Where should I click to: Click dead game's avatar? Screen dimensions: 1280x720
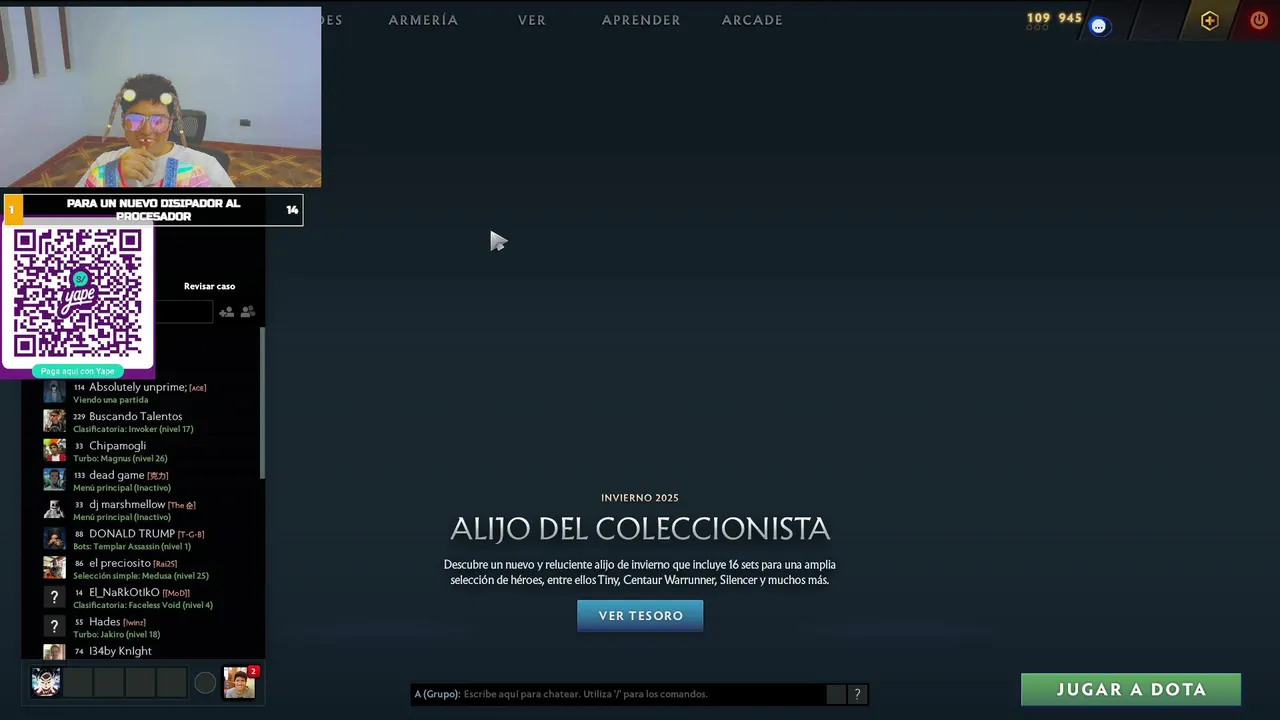[54, 480]
